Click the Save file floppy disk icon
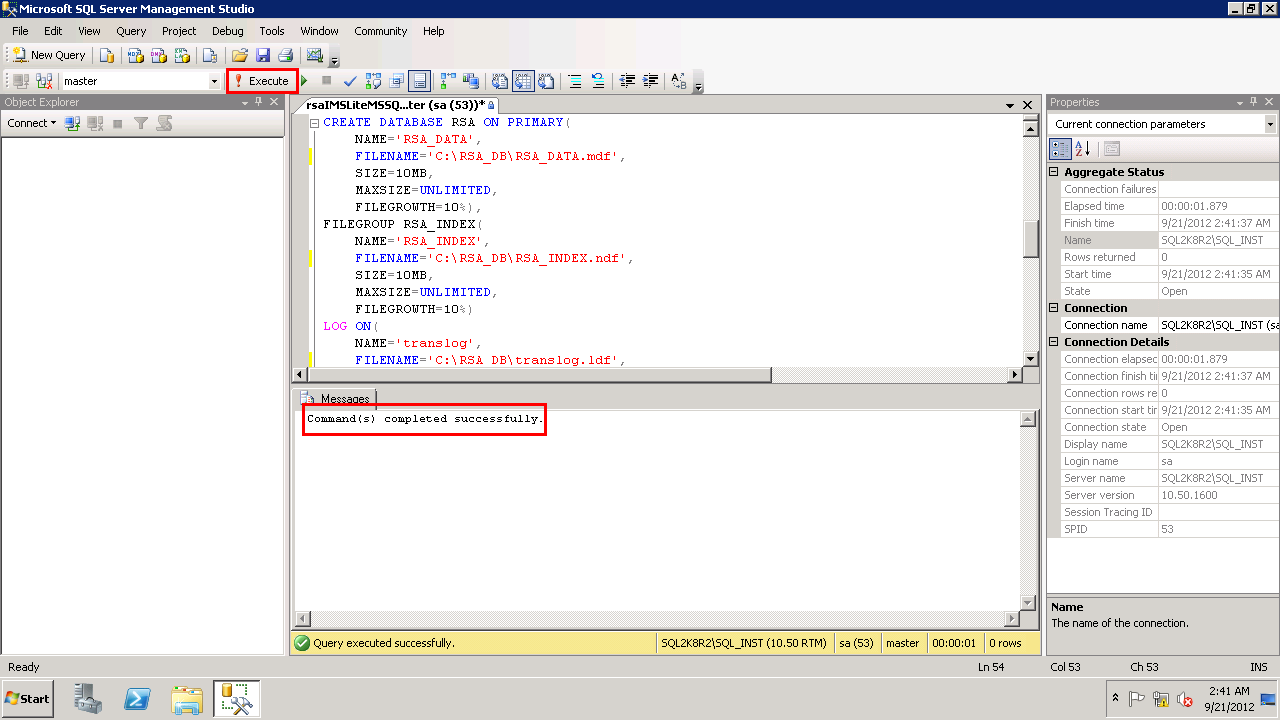Screen dimensions: 1280x720 coord(263,56)
